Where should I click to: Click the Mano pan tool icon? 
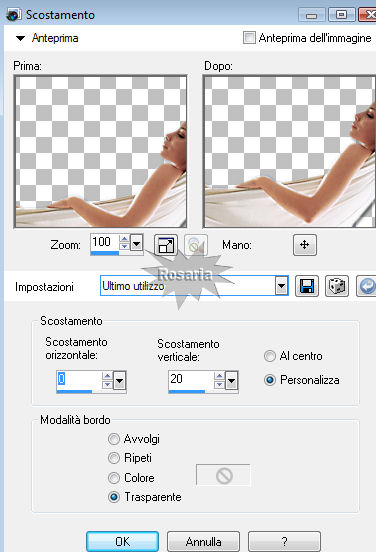tap(305, 245)
